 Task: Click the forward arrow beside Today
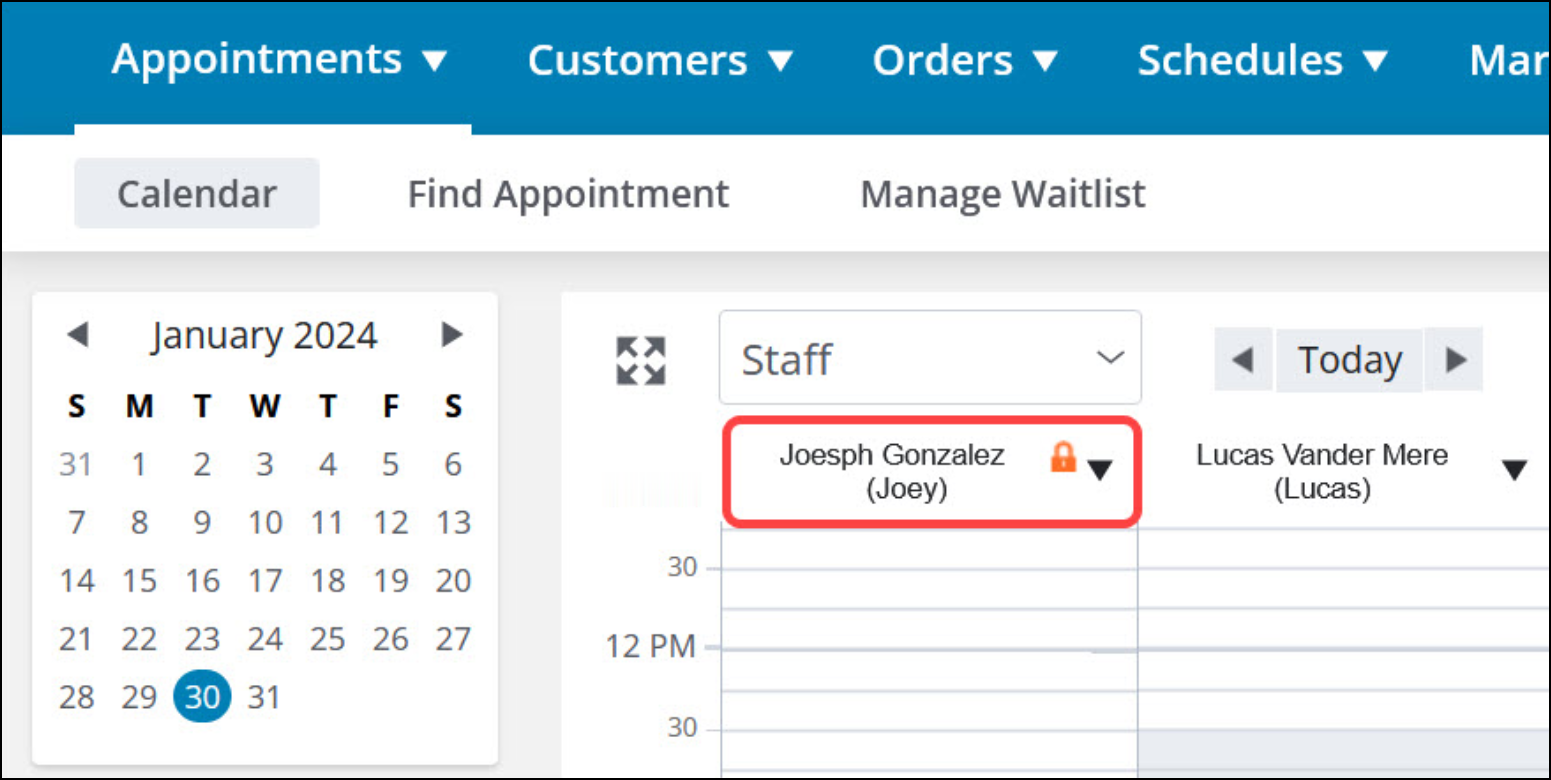pos(1455,359)
